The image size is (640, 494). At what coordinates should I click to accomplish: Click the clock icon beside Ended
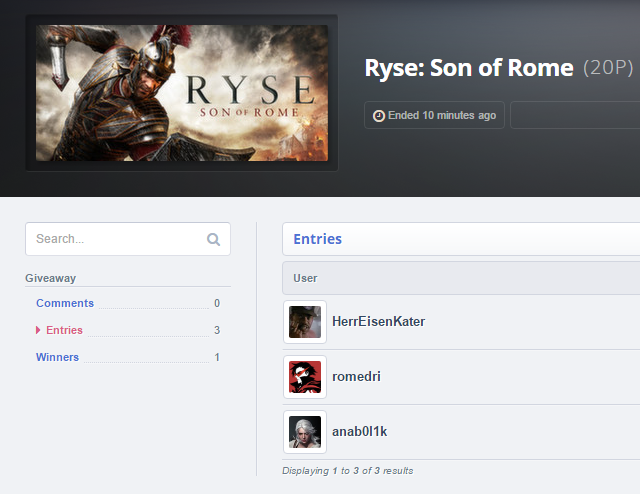pos(379,116)
